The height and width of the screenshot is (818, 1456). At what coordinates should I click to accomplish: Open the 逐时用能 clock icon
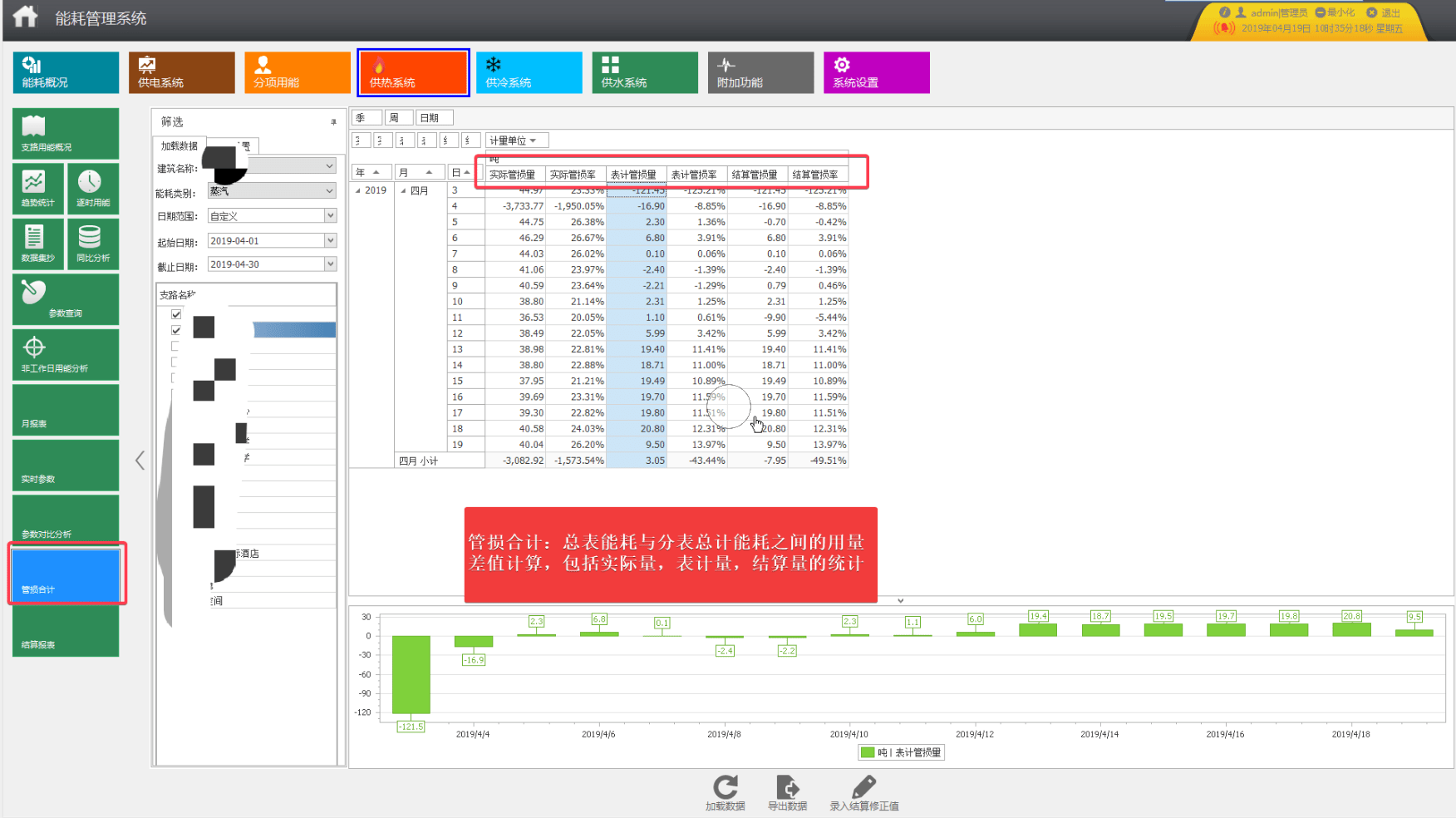(x=92, y=187)
